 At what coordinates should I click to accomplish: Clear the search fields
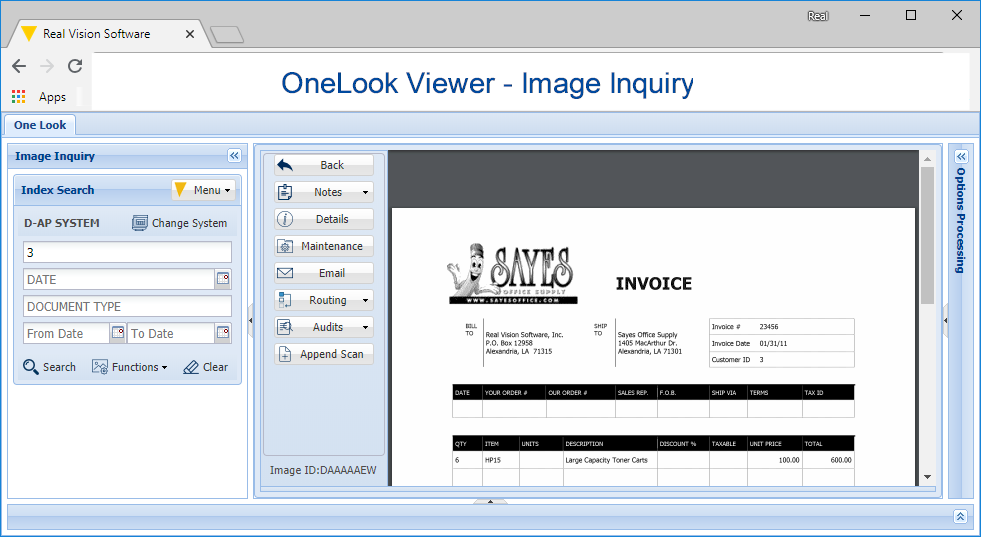point(205,367)
